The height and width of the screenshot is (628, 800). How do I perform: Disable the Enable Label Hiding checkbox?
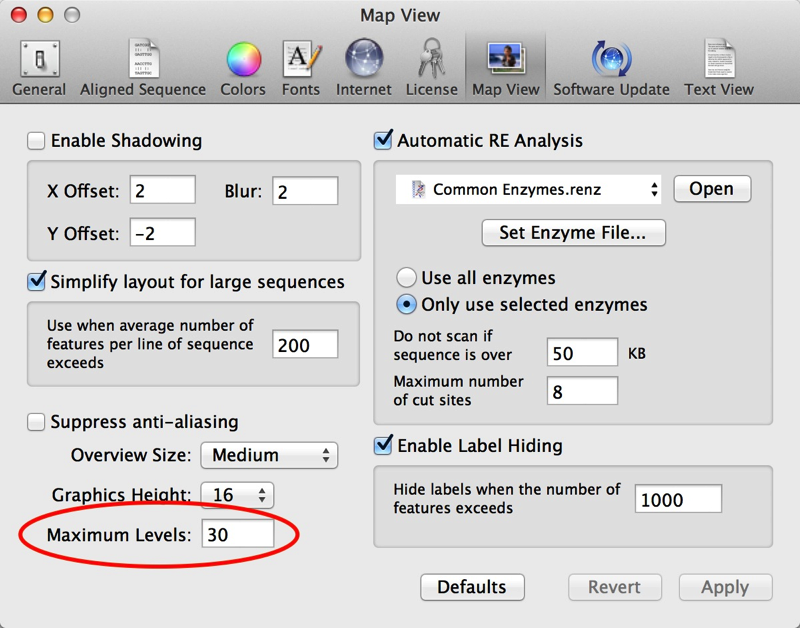pos(383,445)
